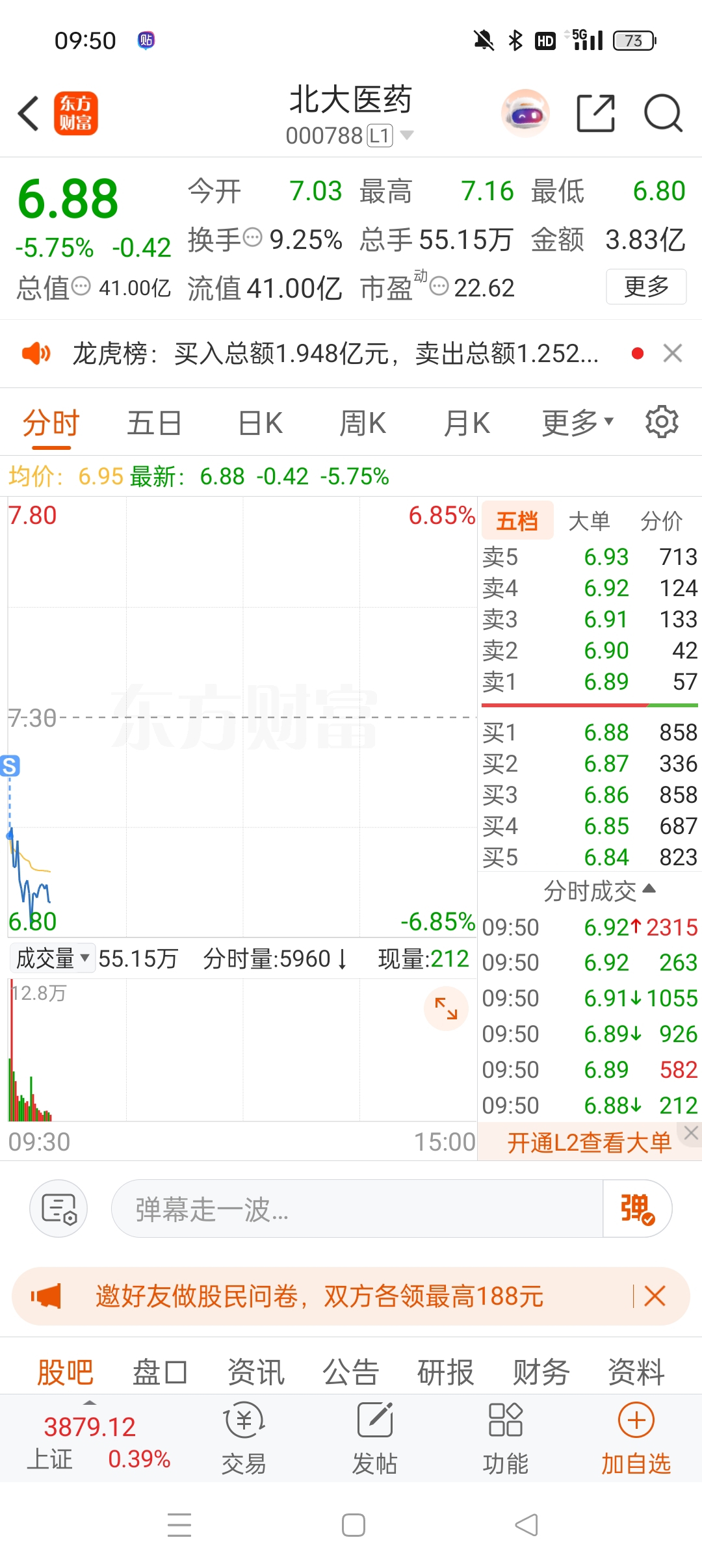Image resolution: width=702 pixels, height=1568 pixels.
Task: Tap the 换手 info bubble icon
Action: 252,238
